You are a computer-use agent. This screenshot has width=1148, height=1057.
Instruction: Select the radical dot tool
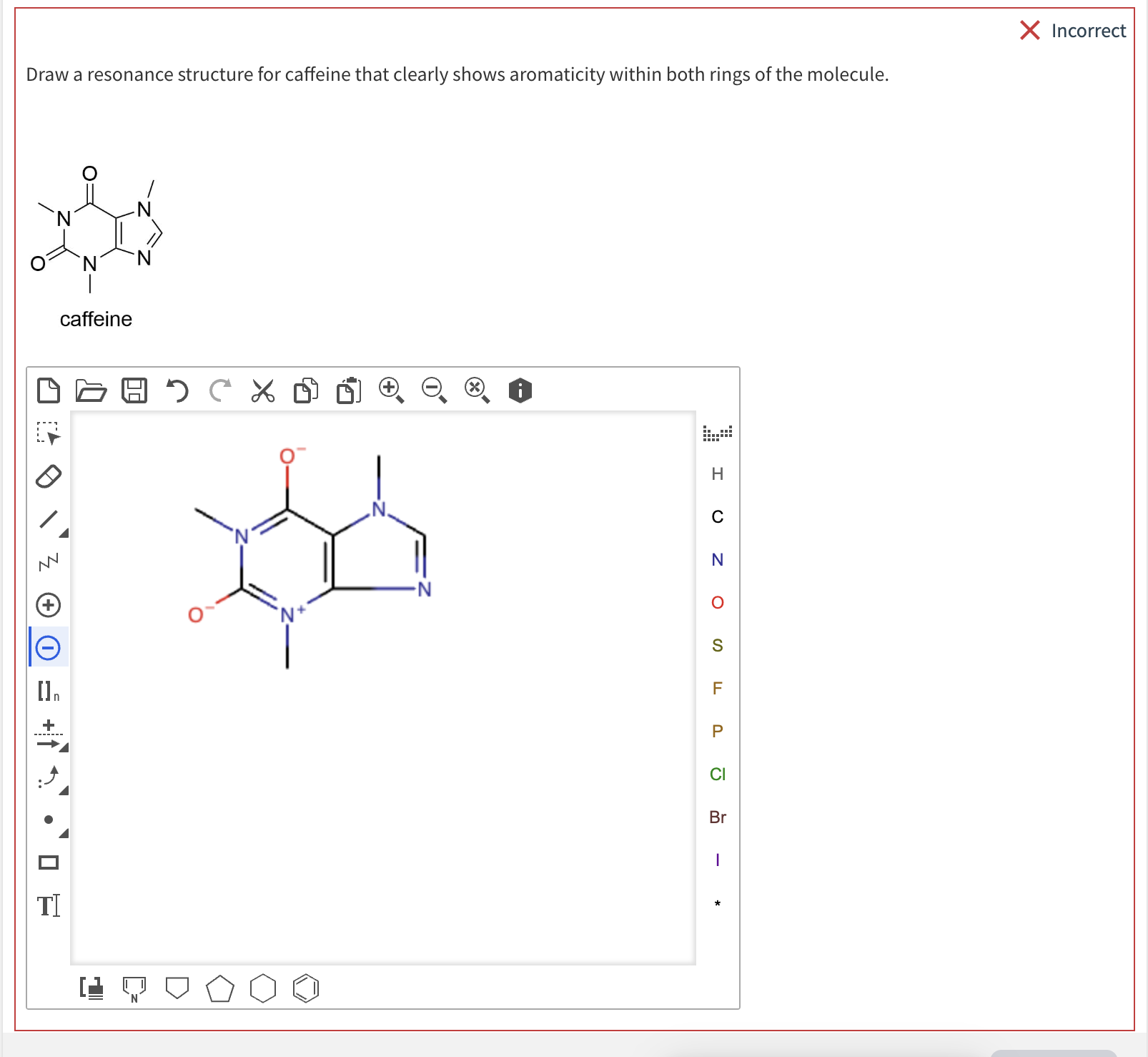point(49,820)
